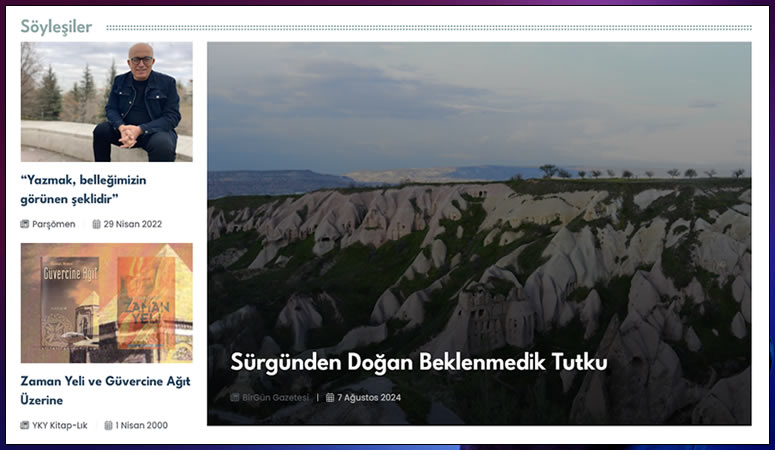Select the BirGün Gazetesi source label
Screen dimensions: 775x450
coord(276,397)
